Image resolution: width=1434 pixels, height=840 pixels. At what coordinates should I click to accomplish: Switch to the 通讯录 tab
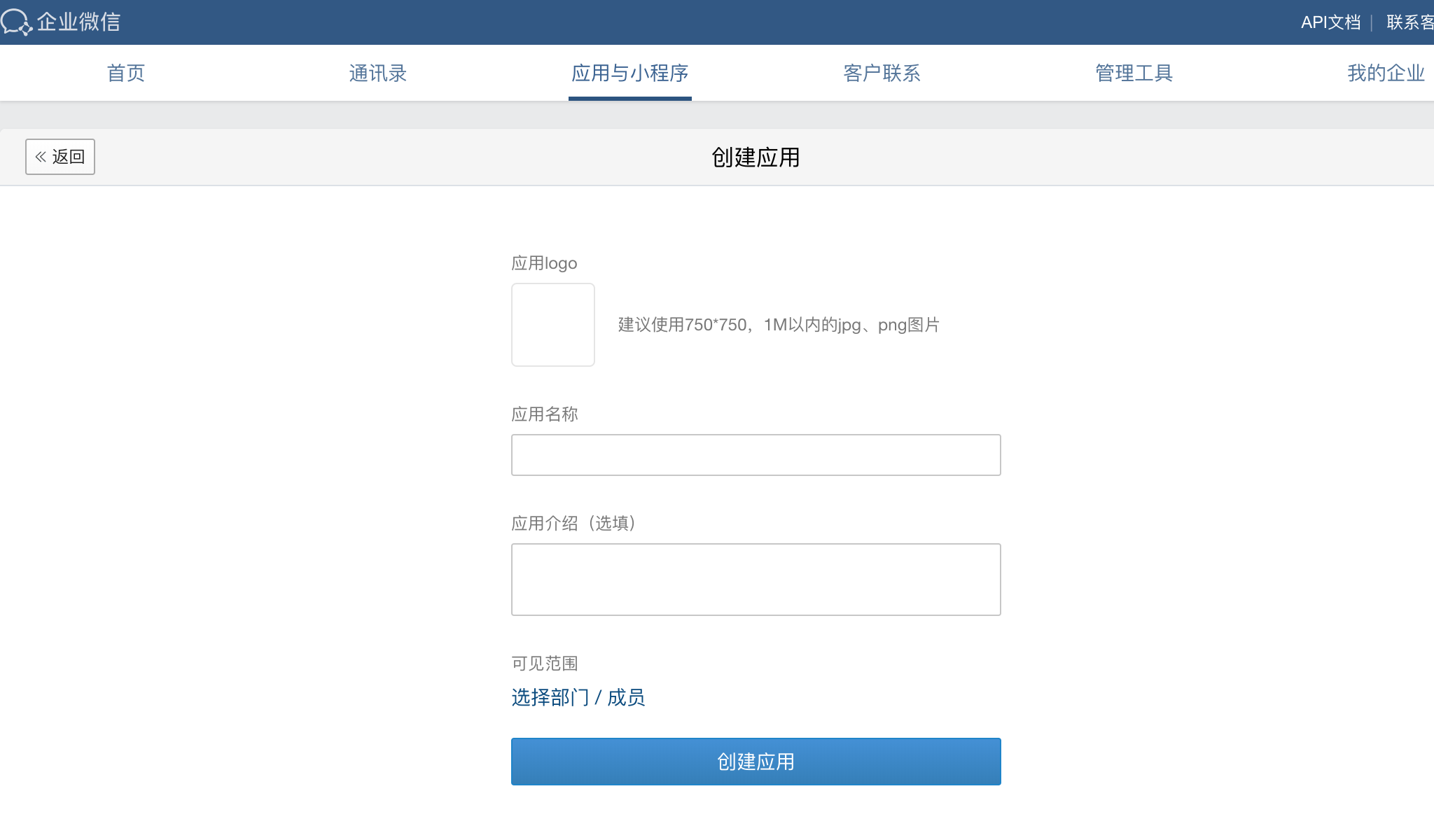tap(378, 73)
